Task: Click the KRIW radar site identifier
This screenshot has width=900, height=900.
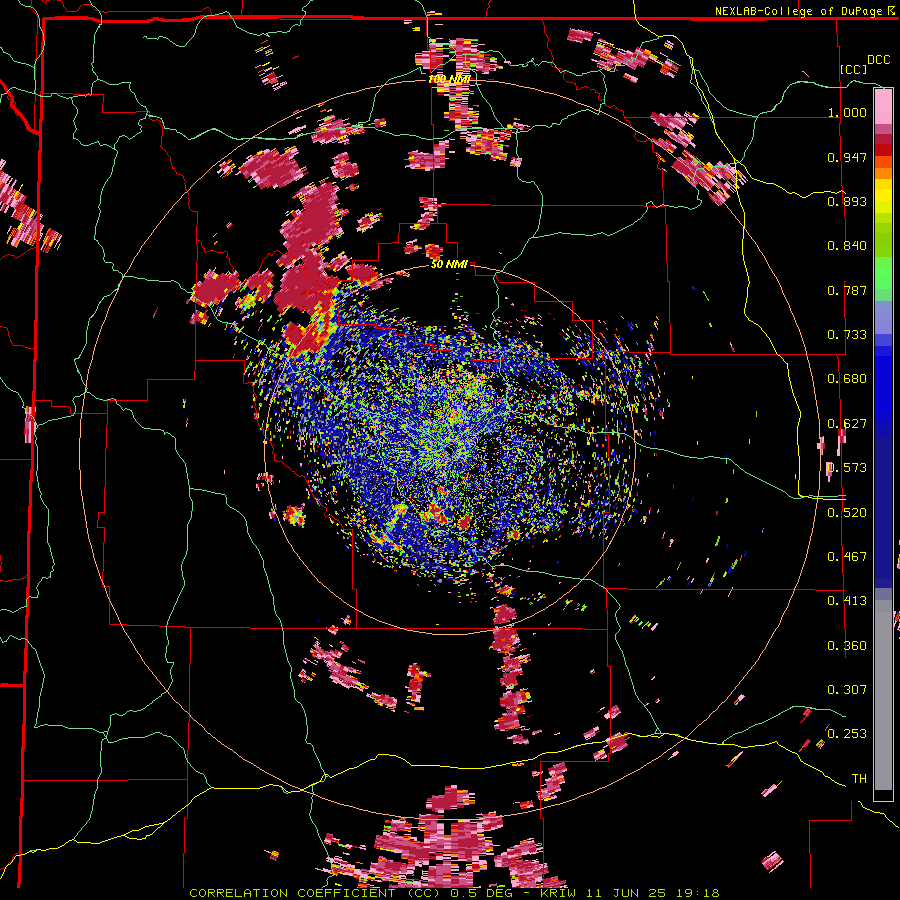Action: point(559,893)
